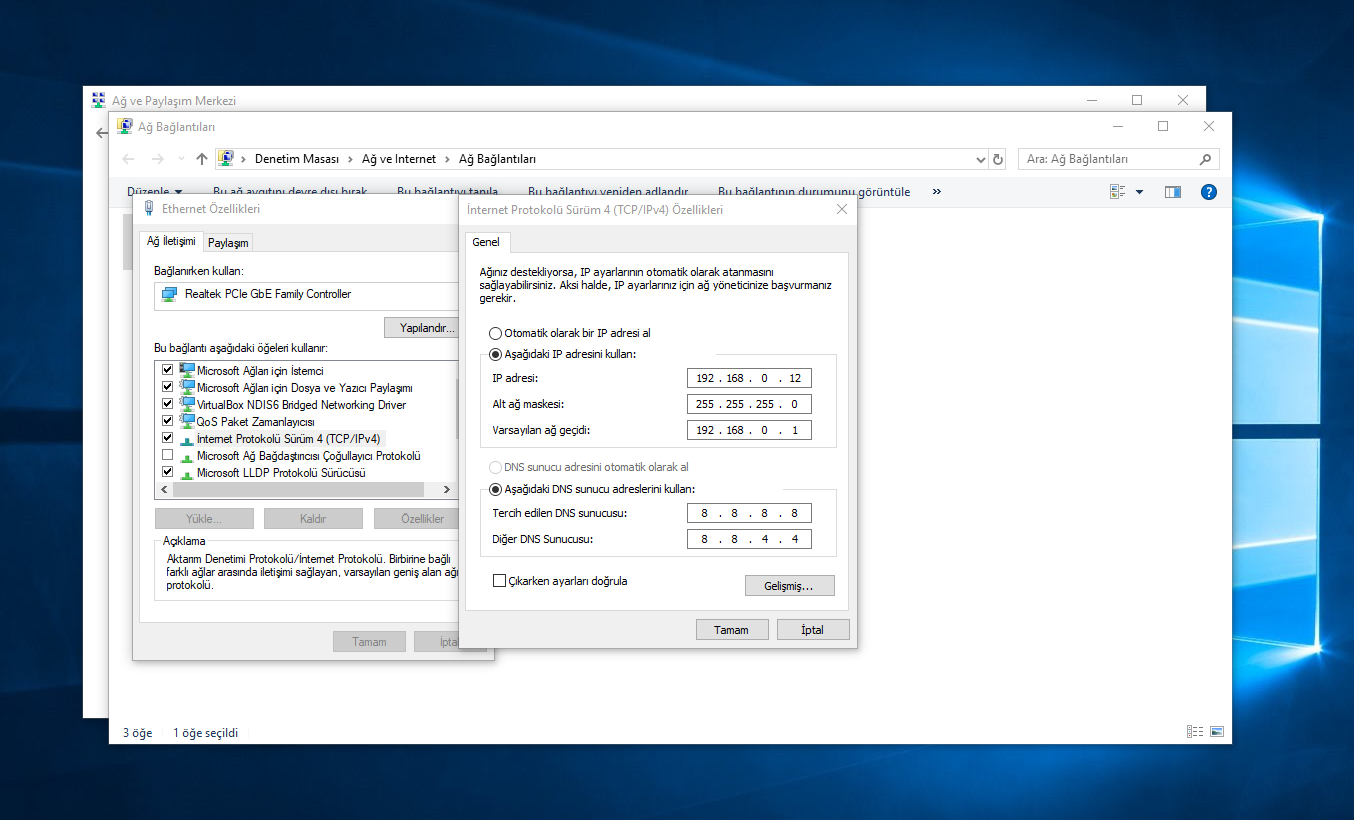Click the change view icon in the toolbar
This screenshot has height=820, width=1354.
point(1118,192)
